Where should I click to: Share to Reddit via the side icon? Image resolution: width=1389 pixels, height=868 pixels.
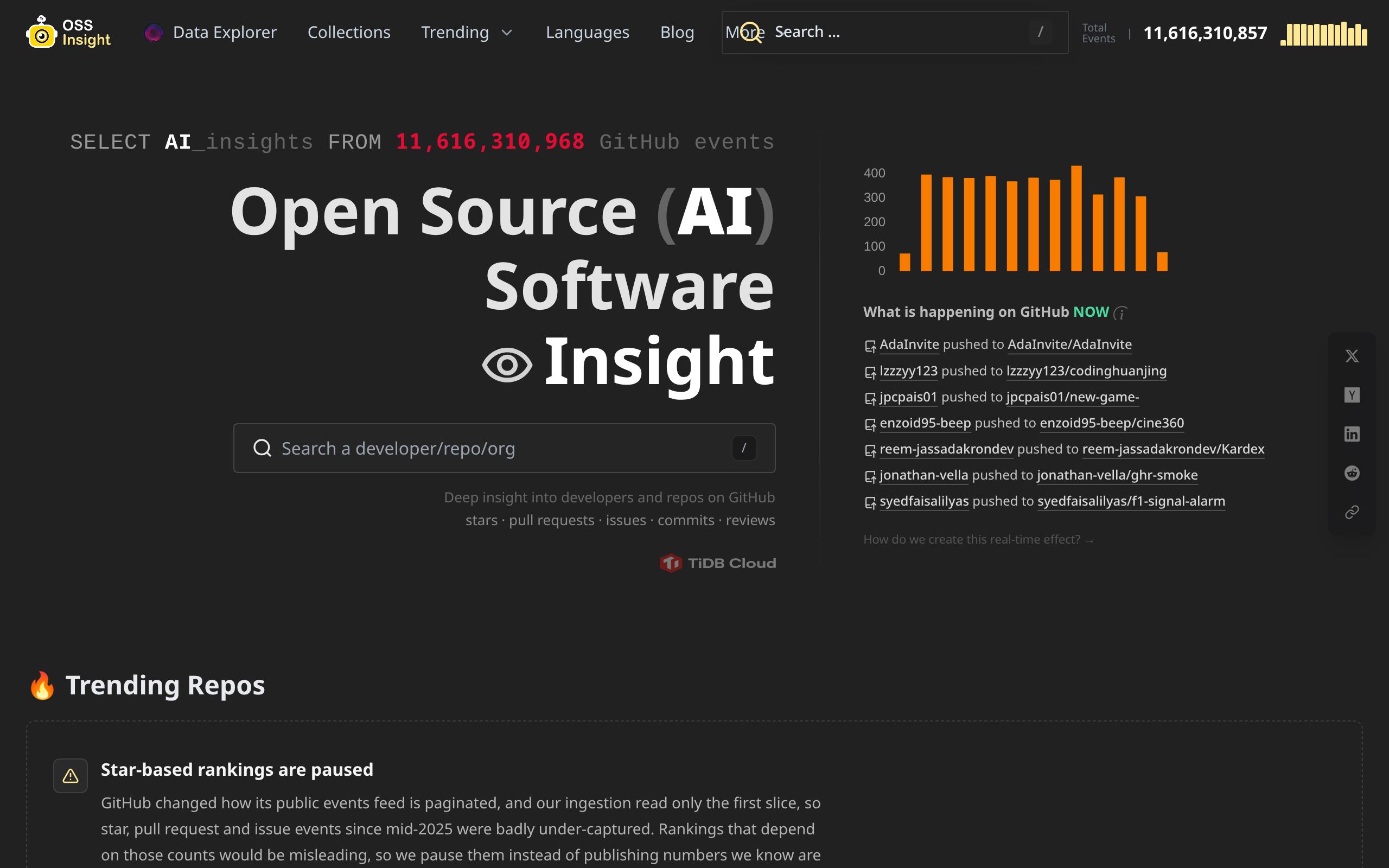tap(1352, 473)
